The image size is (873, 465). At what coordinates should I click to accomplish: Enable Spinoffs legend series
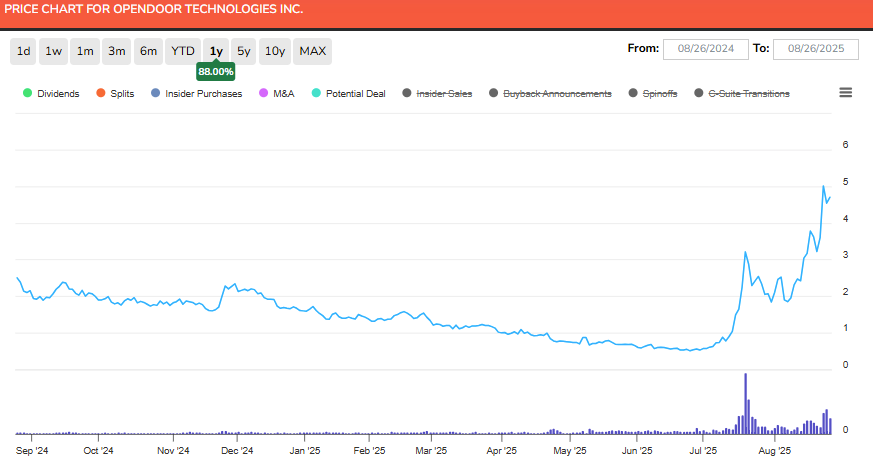[653, 94]
